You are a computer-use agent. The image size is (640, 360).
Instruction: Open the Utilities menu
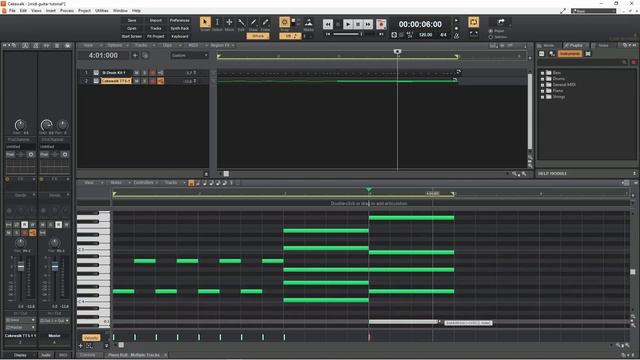(102, 11)
